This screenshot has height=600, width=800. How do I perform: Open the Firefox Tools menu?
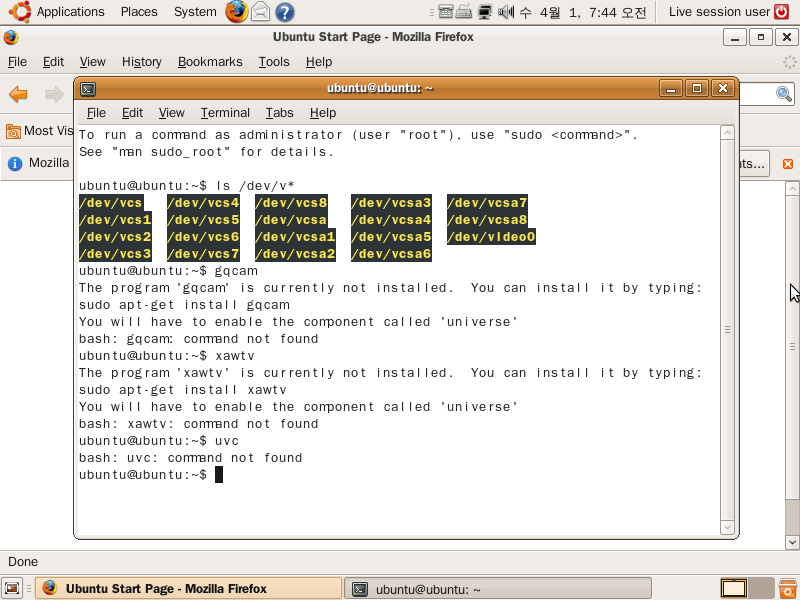(x=274, y=62)
